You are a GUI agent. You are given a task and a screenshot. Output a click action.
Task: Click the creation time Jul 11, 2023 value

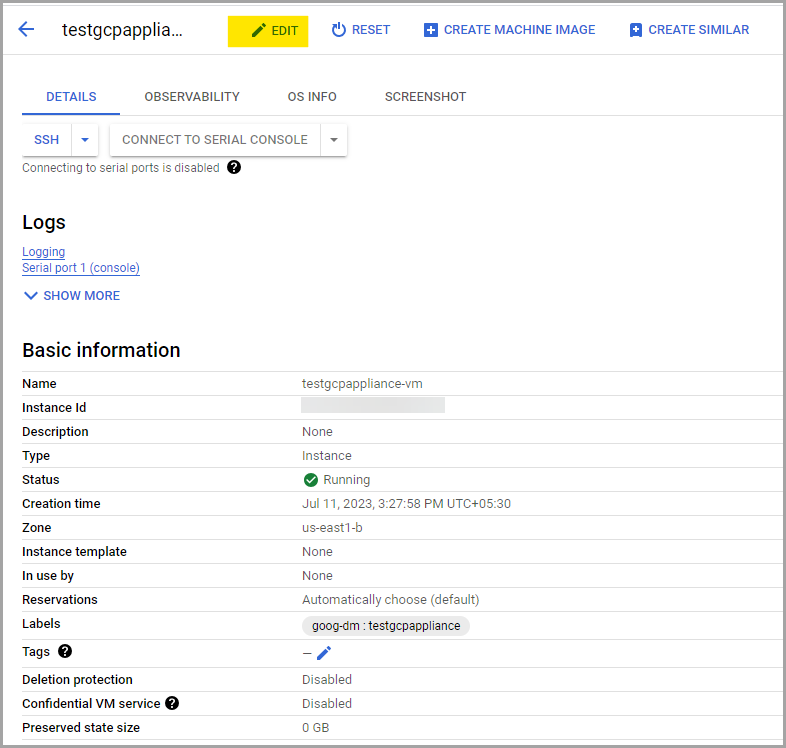click(406, 503)
